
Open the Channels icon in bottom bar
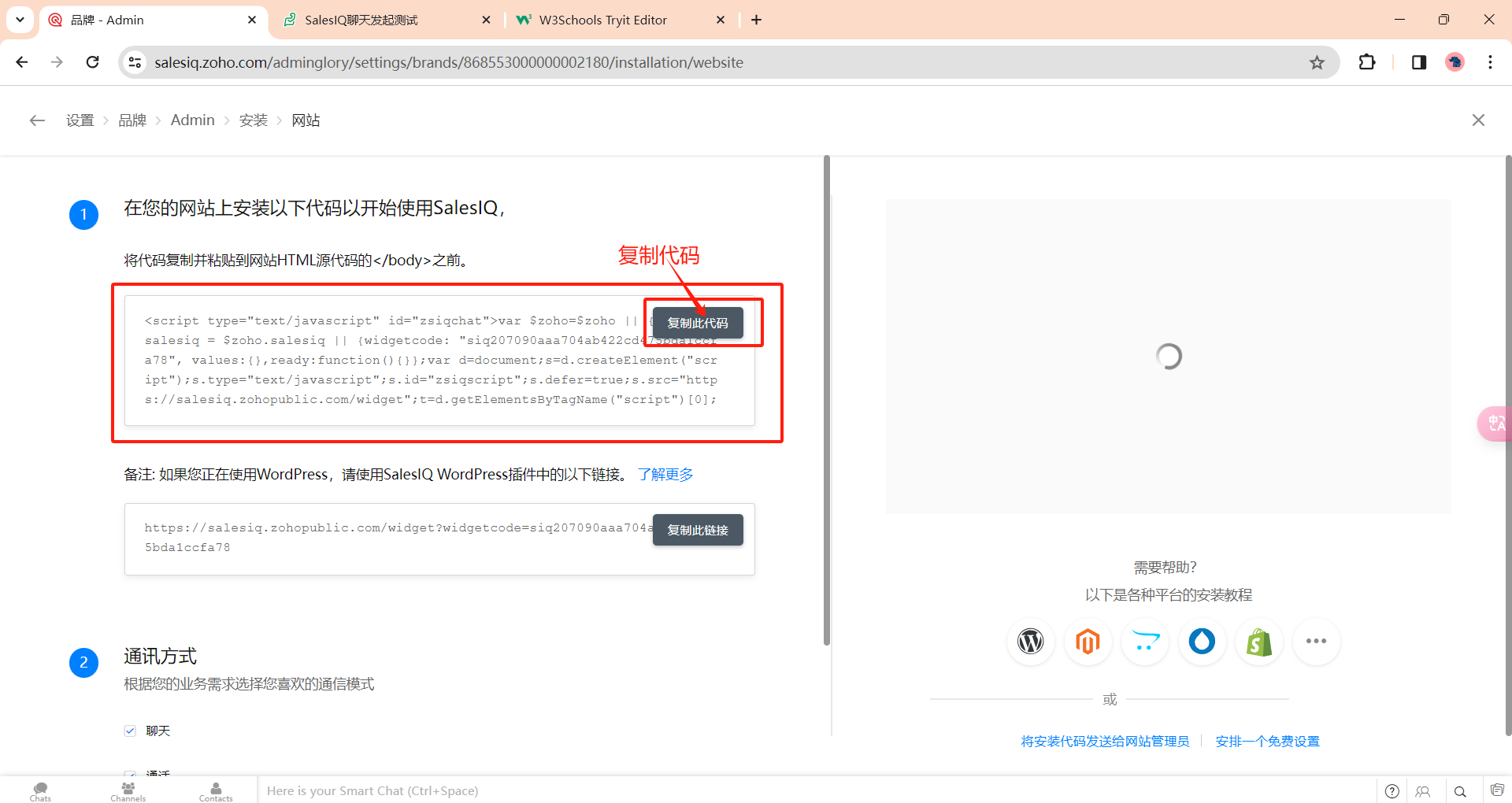(128, 791)
